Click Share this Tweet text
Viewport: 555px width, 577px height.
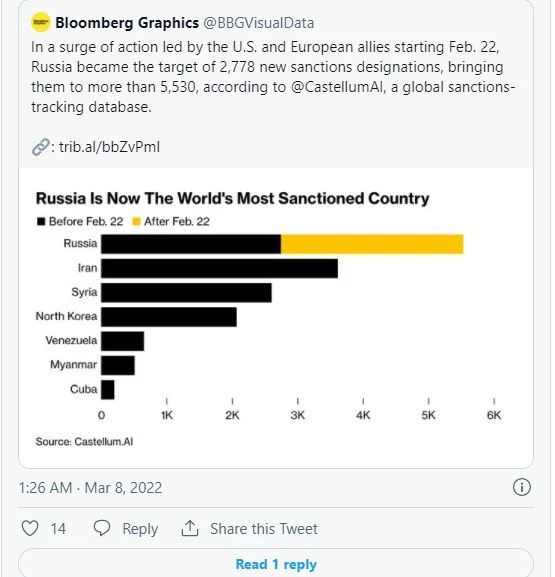click(264, 529)
